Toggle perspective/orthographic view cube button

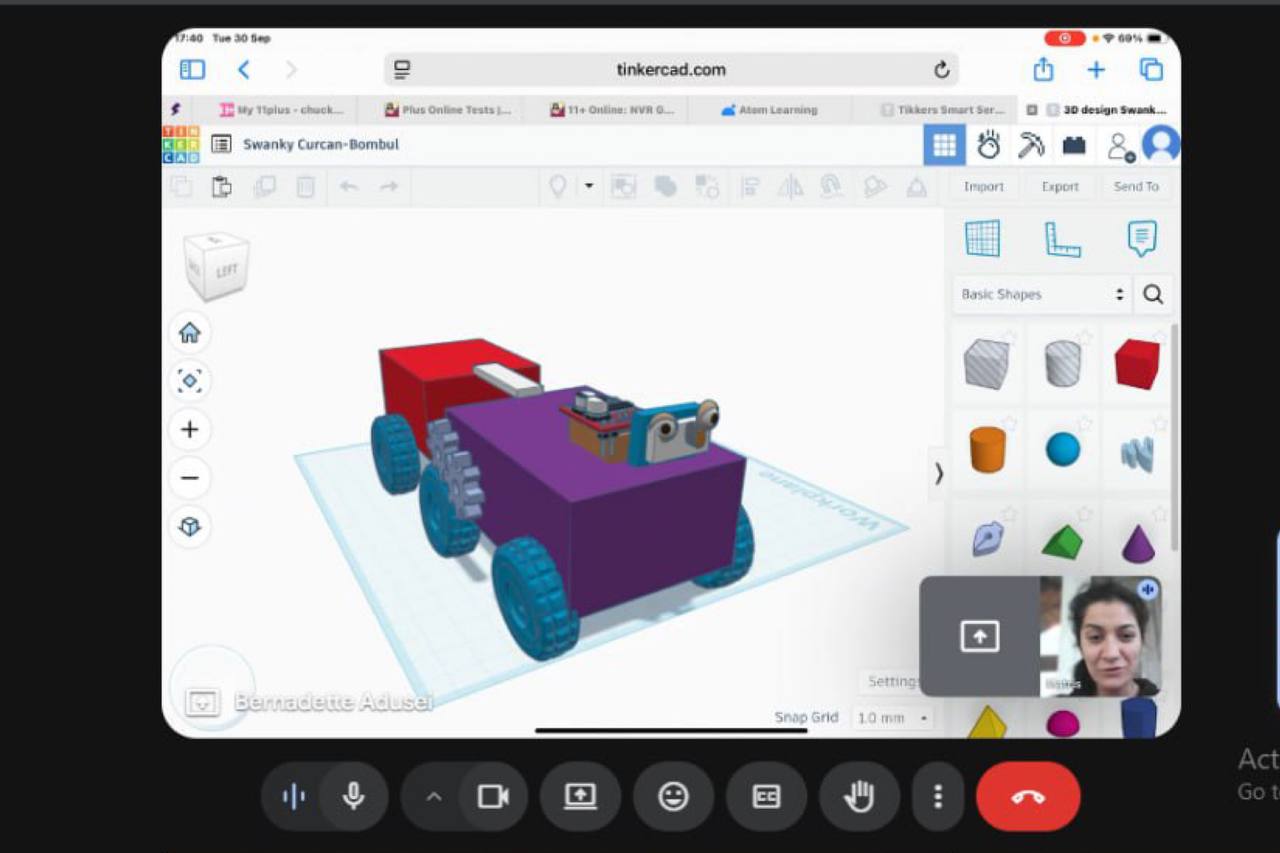pos(190,526)
